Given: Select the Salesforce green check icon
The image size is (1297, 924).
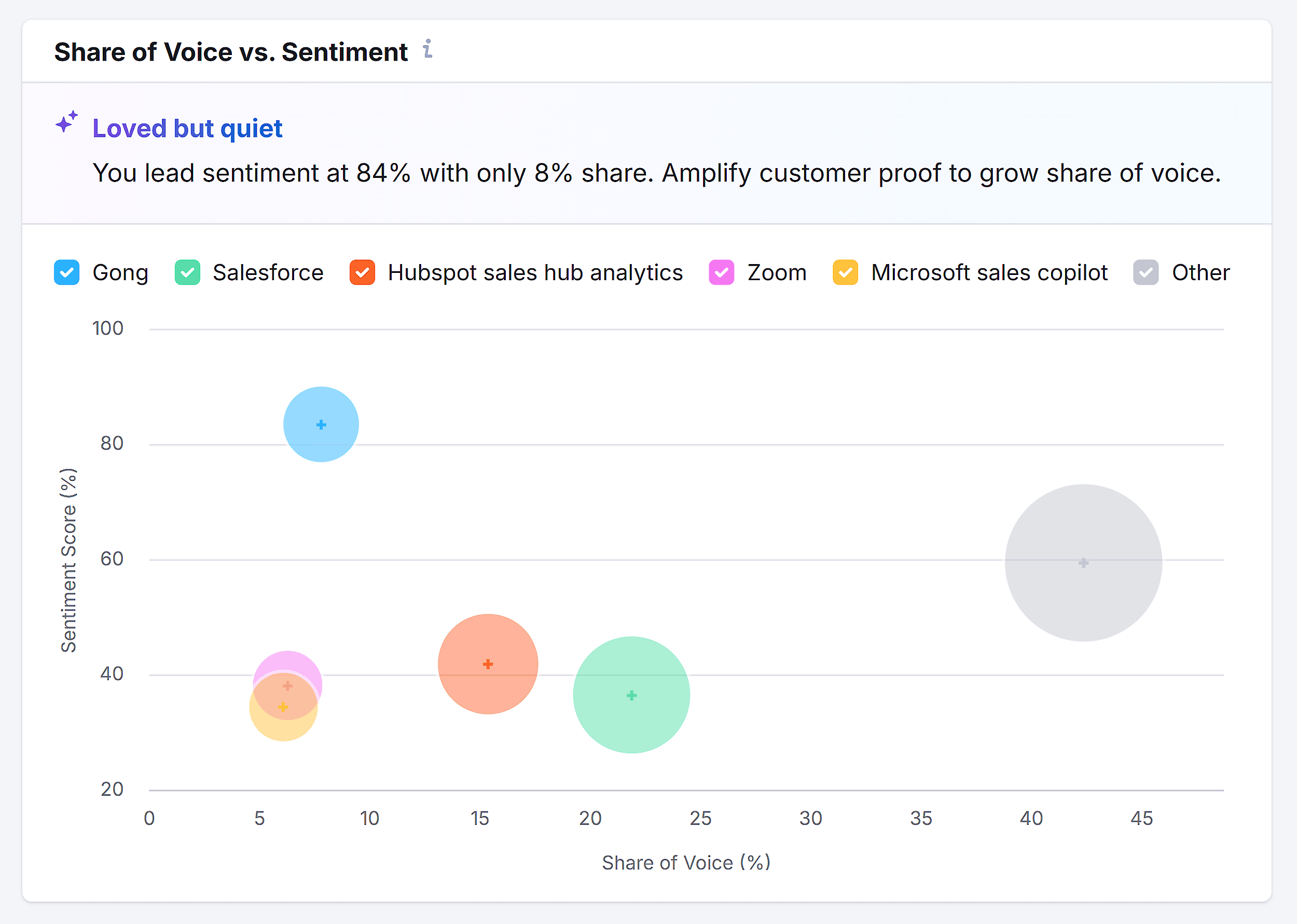Looking at the screenshot, I should click(x=187, y=272).
